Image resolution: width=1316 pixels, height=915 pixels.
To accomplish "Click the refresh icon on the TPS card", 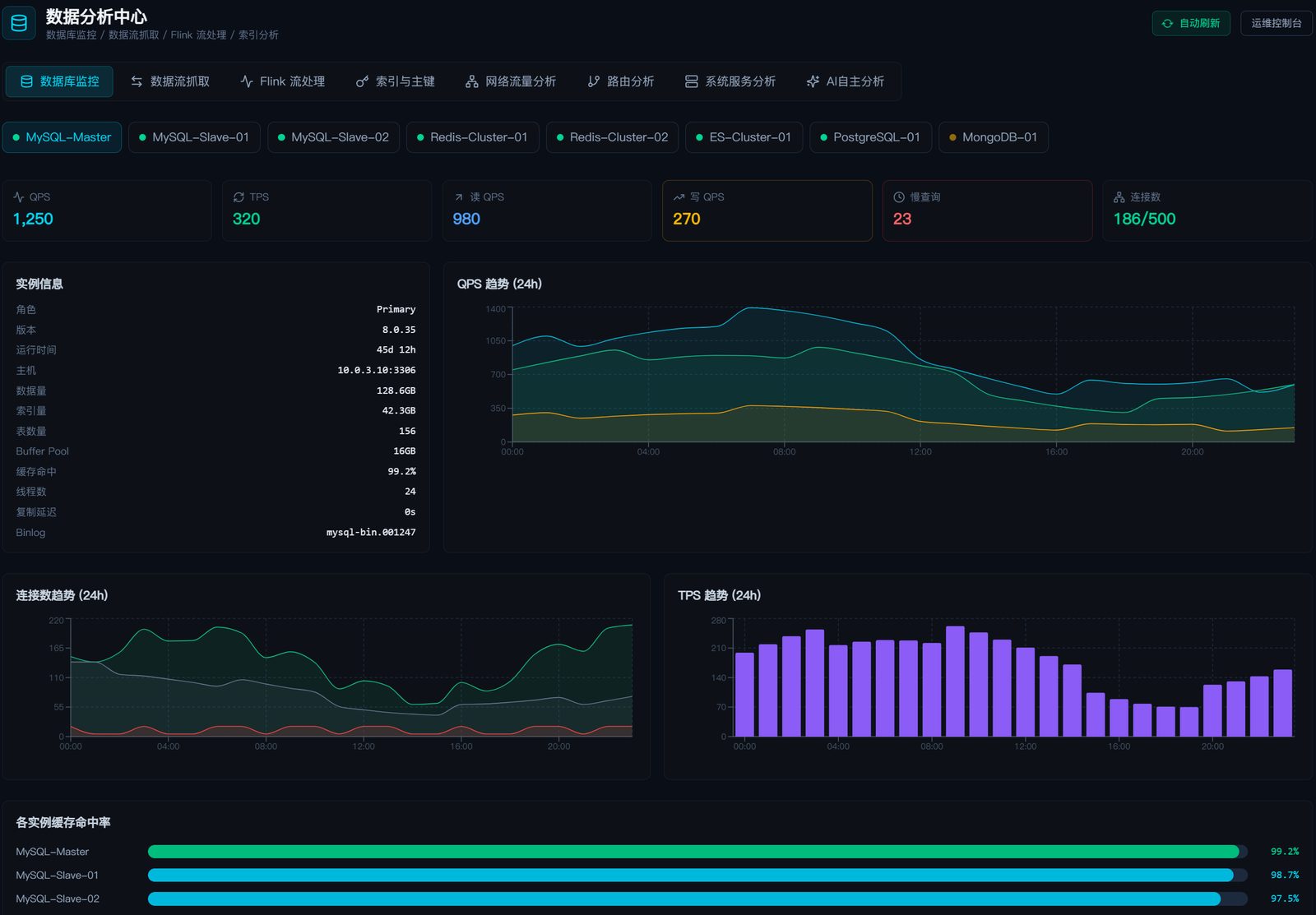I will pos(239,197).
